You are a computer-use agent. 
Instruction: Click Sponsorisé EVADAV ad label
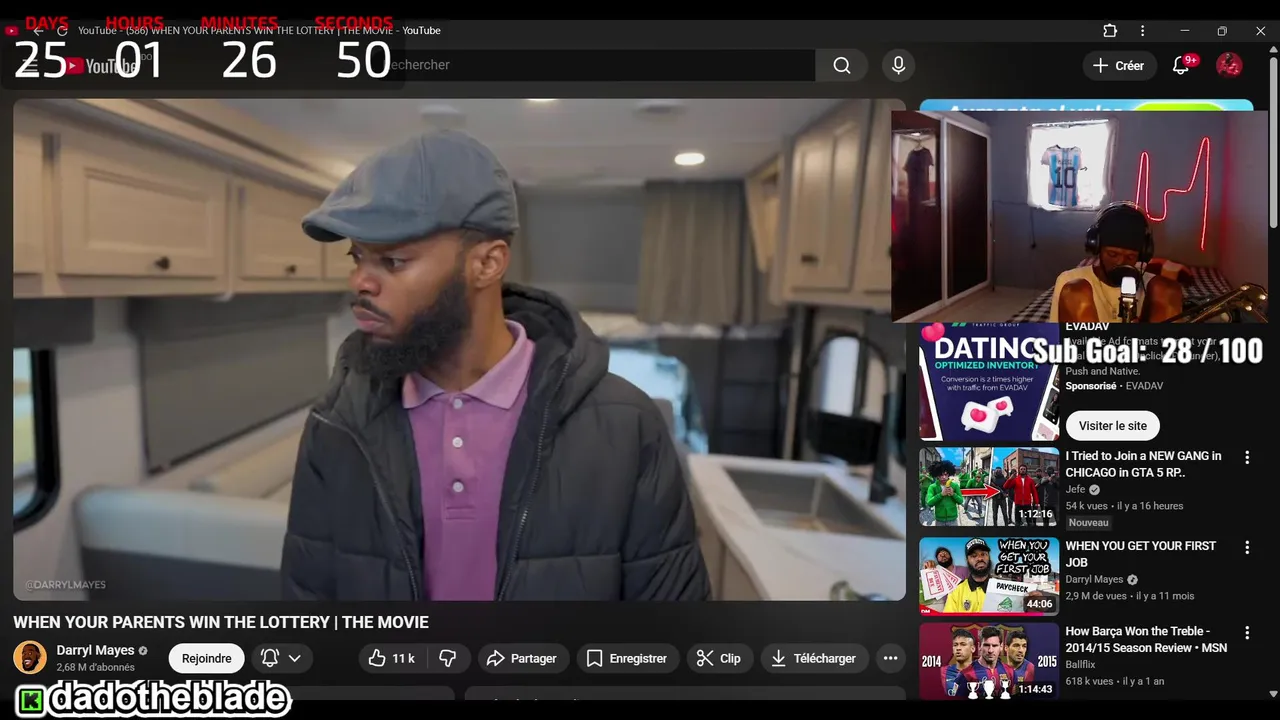coord(1115,385)
